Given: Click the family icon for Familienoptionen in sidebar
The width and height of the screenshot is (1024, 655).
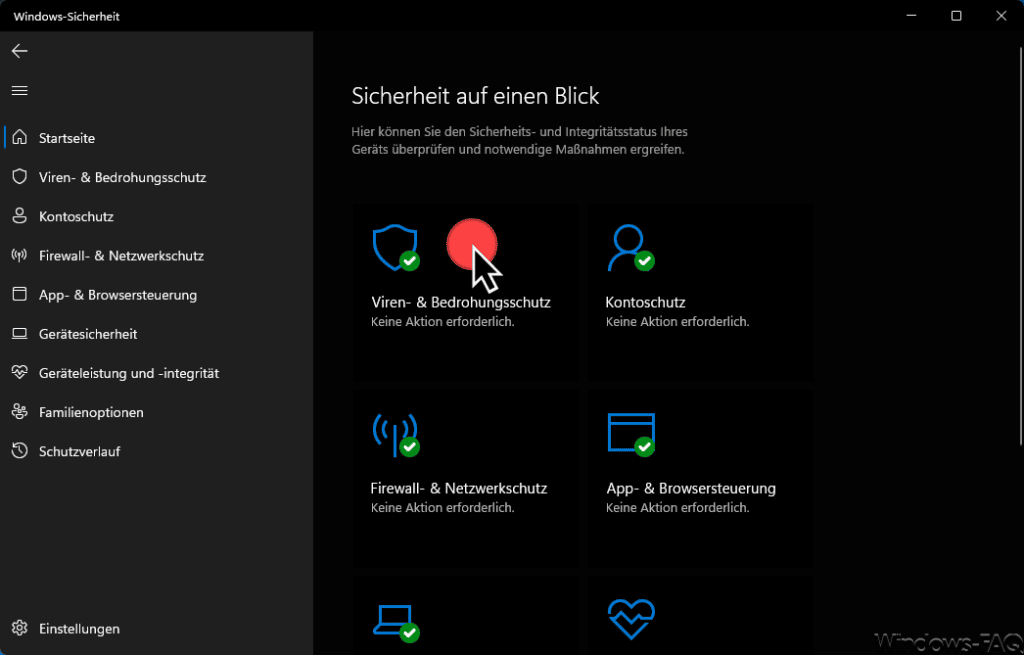Looking at the screenshot, I should click(20, 411).
